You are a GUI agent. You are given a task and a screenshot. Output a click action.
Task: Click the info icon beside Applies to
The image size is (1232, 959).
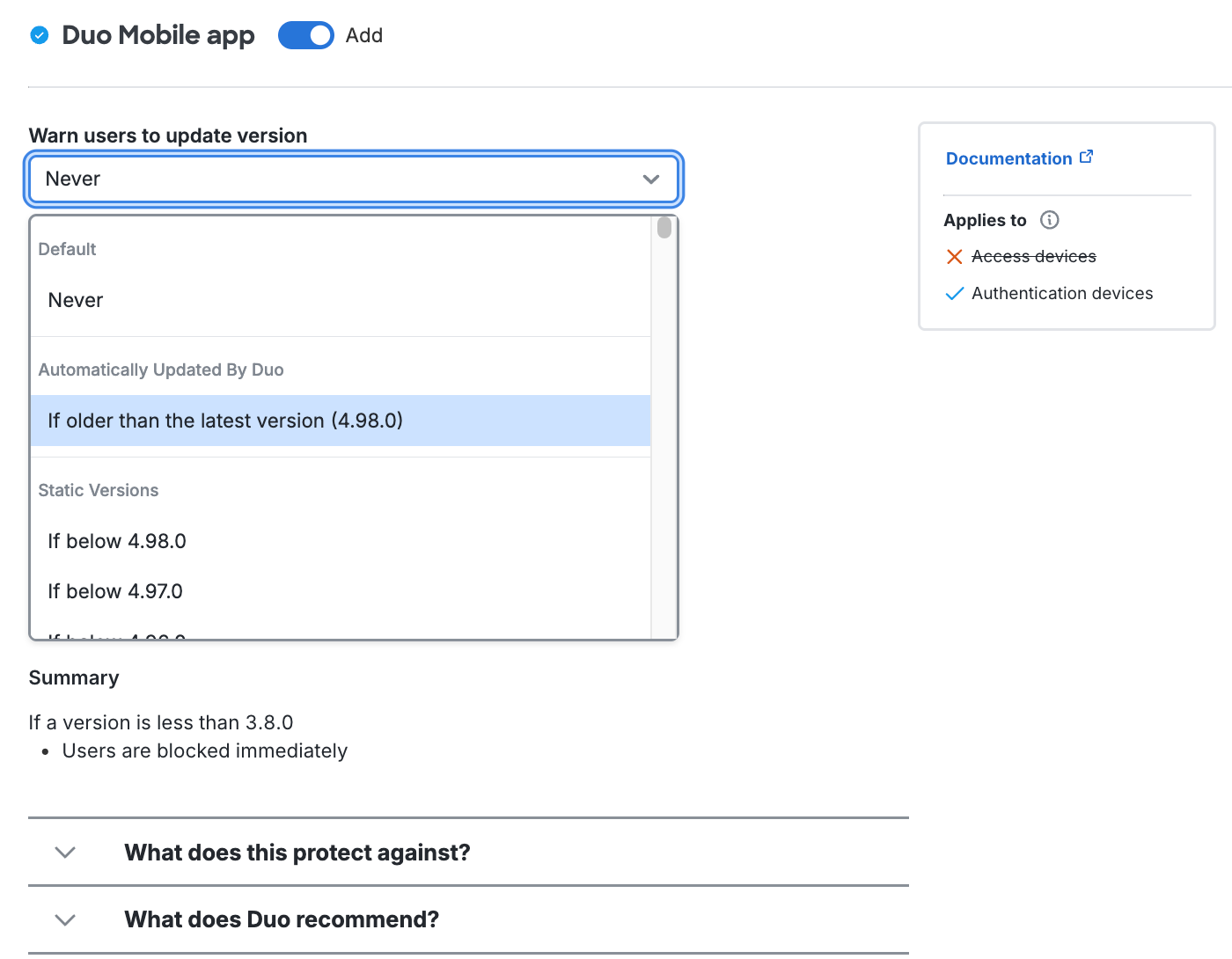(x=1049, y=220)
